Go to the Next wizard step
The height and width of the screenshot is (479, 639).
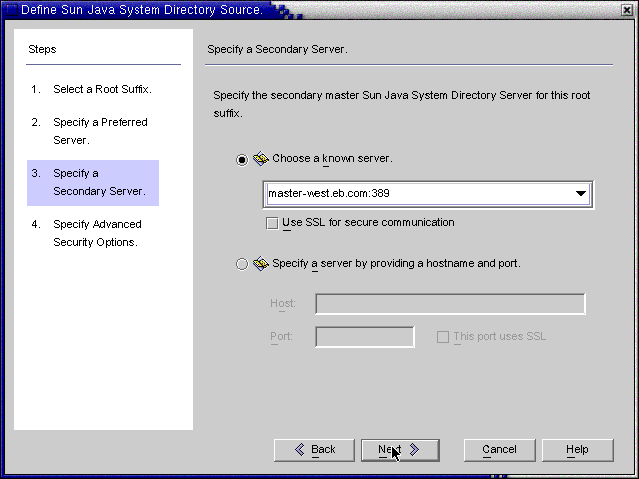tap(400, 450)
